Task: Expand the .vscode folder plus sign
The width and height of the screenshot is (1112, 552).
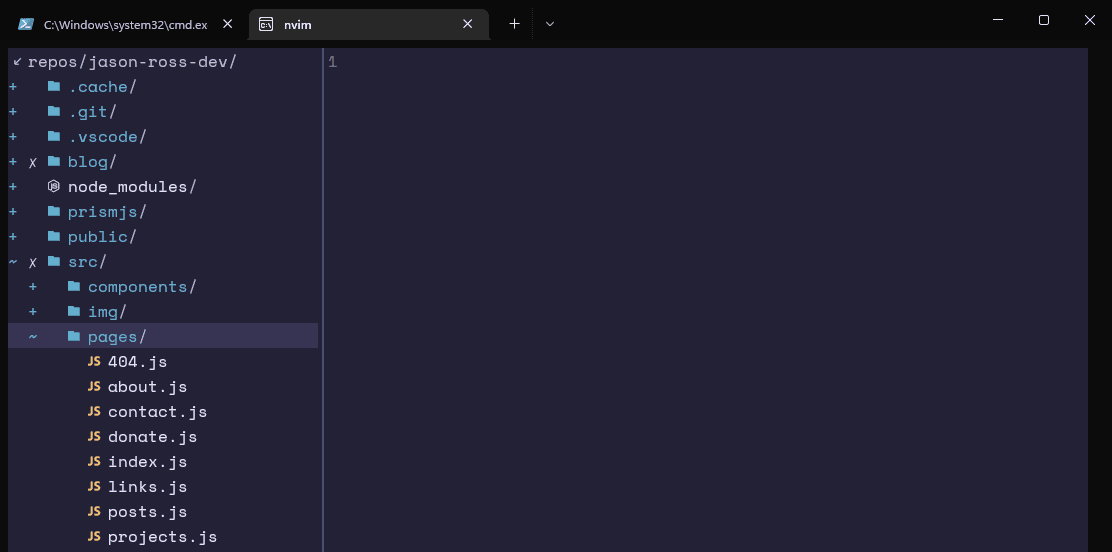Action: 13,136
